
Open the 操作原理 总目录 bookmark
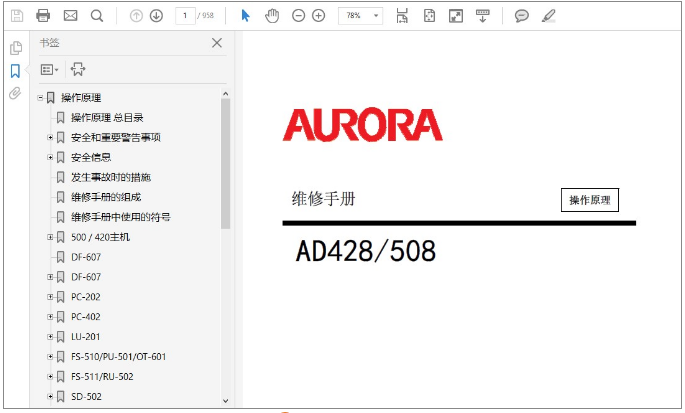(x=107, y=118)
